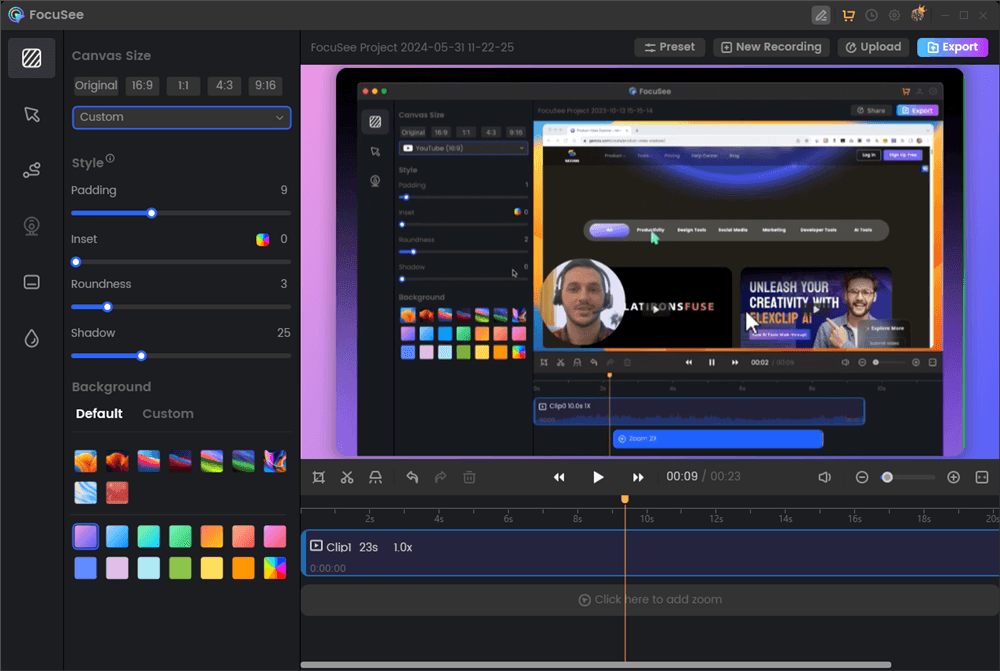Viewport: 1000px width, 671px height.
Task: Select the pink gradient background swatch
Action: click(x=275, y=536)
